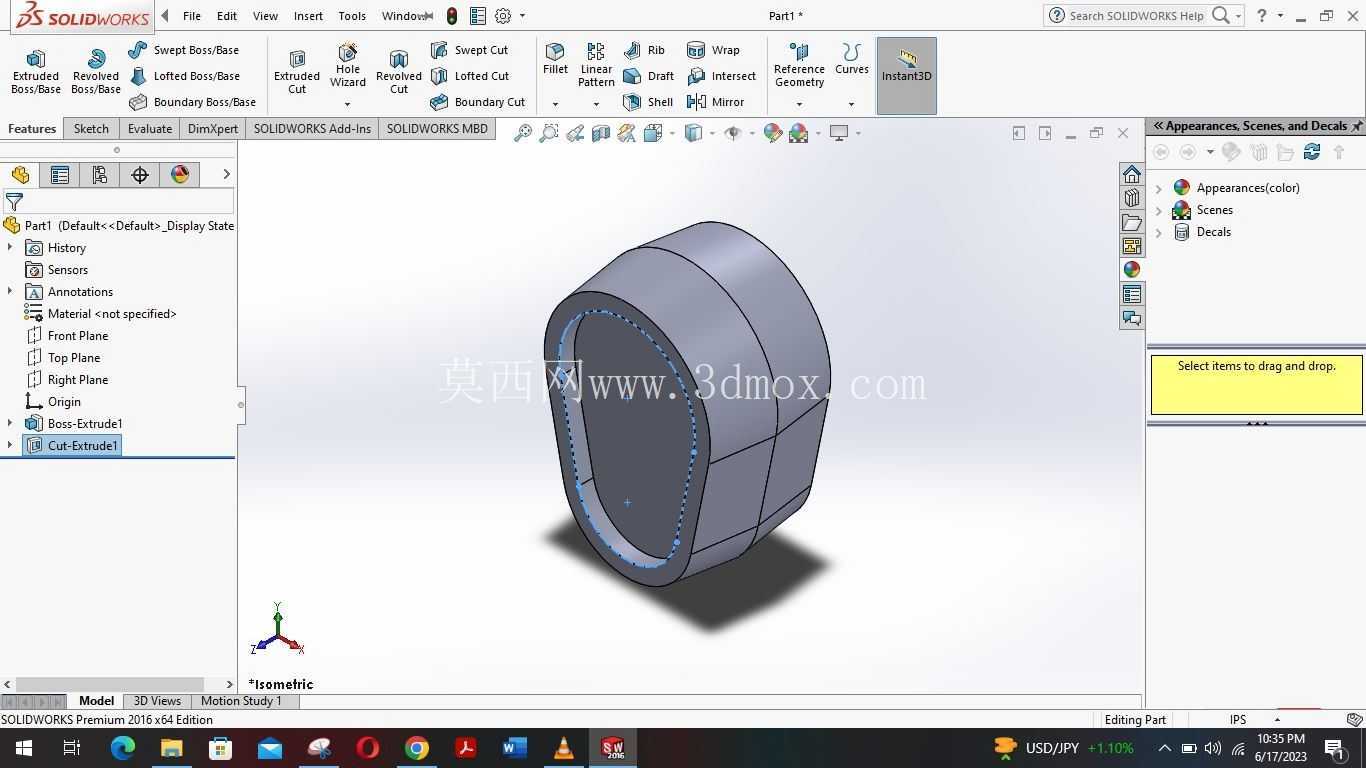Viewport: 1366px width, 768px height.
Task: Click the Section View icon
Action: pos(601,133)
